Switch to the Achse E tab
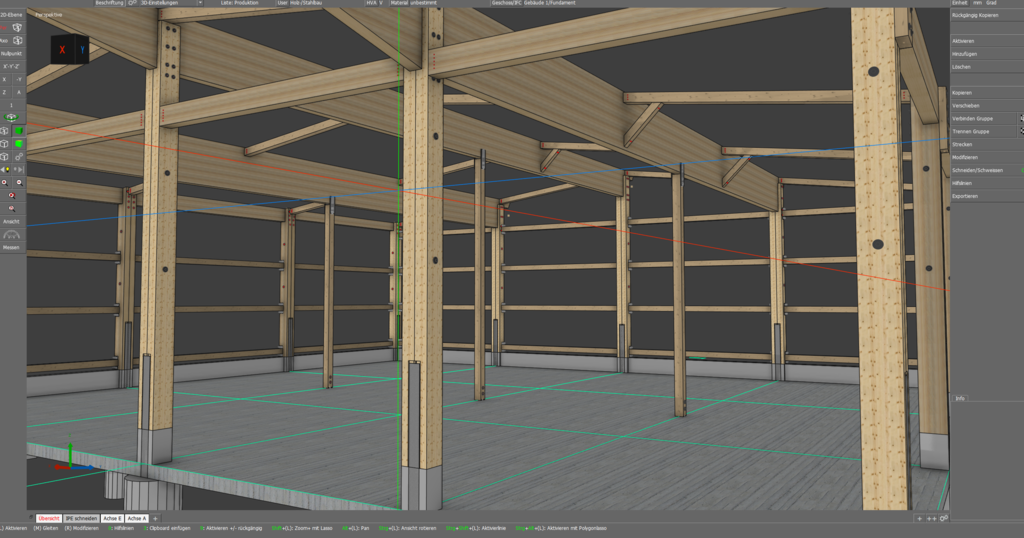Viewport: 1024px width, 538px height. pyautogui.click(x=111, y=518)
